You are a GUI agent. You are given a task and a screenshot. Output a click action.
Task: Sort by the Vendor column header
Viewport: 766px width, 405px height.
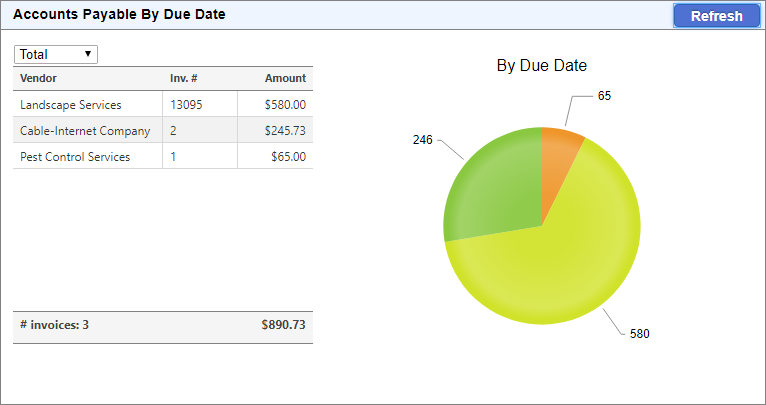tap(38, 78)
